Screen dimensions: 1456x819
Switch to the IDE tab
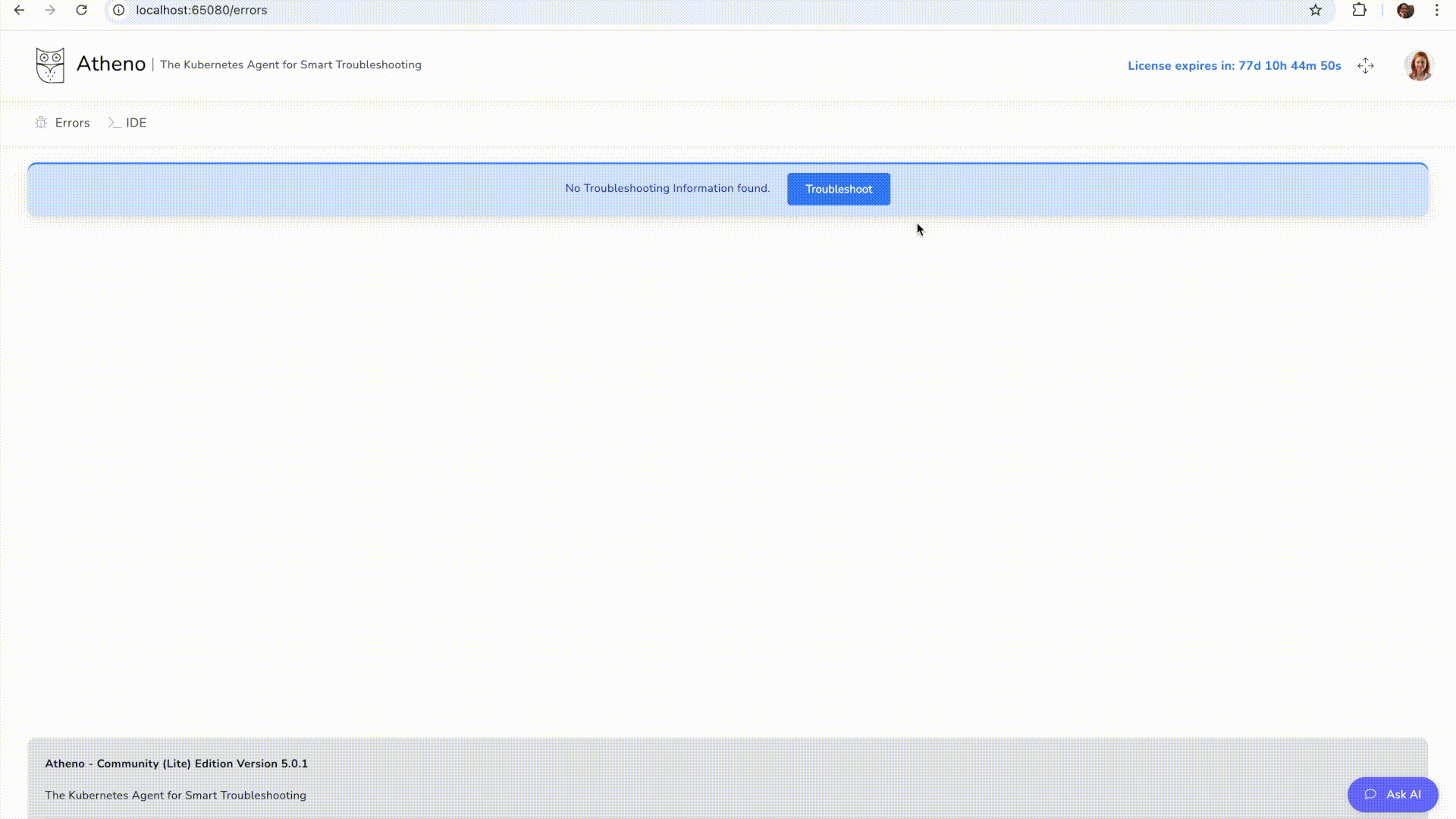[x=136, y=123]
